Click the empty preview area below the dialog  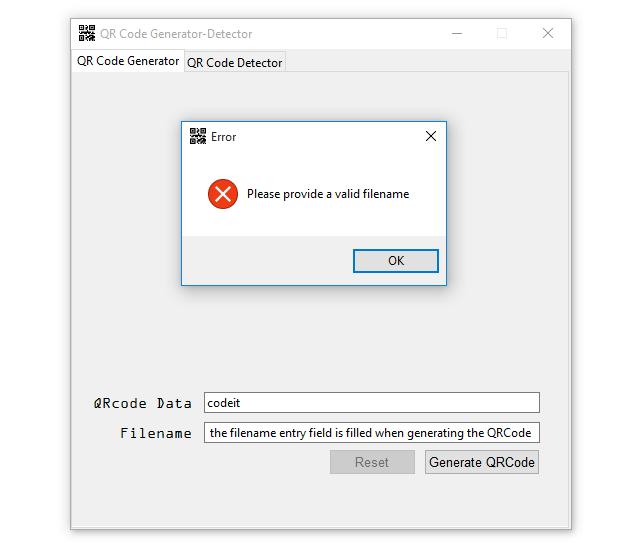point(320,335)
